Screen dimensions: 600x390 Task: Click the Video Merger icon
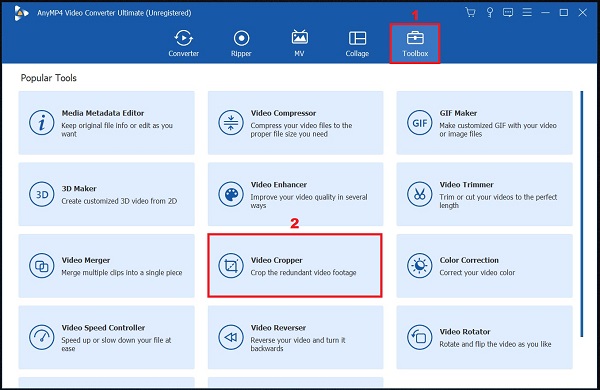point(41,266)
